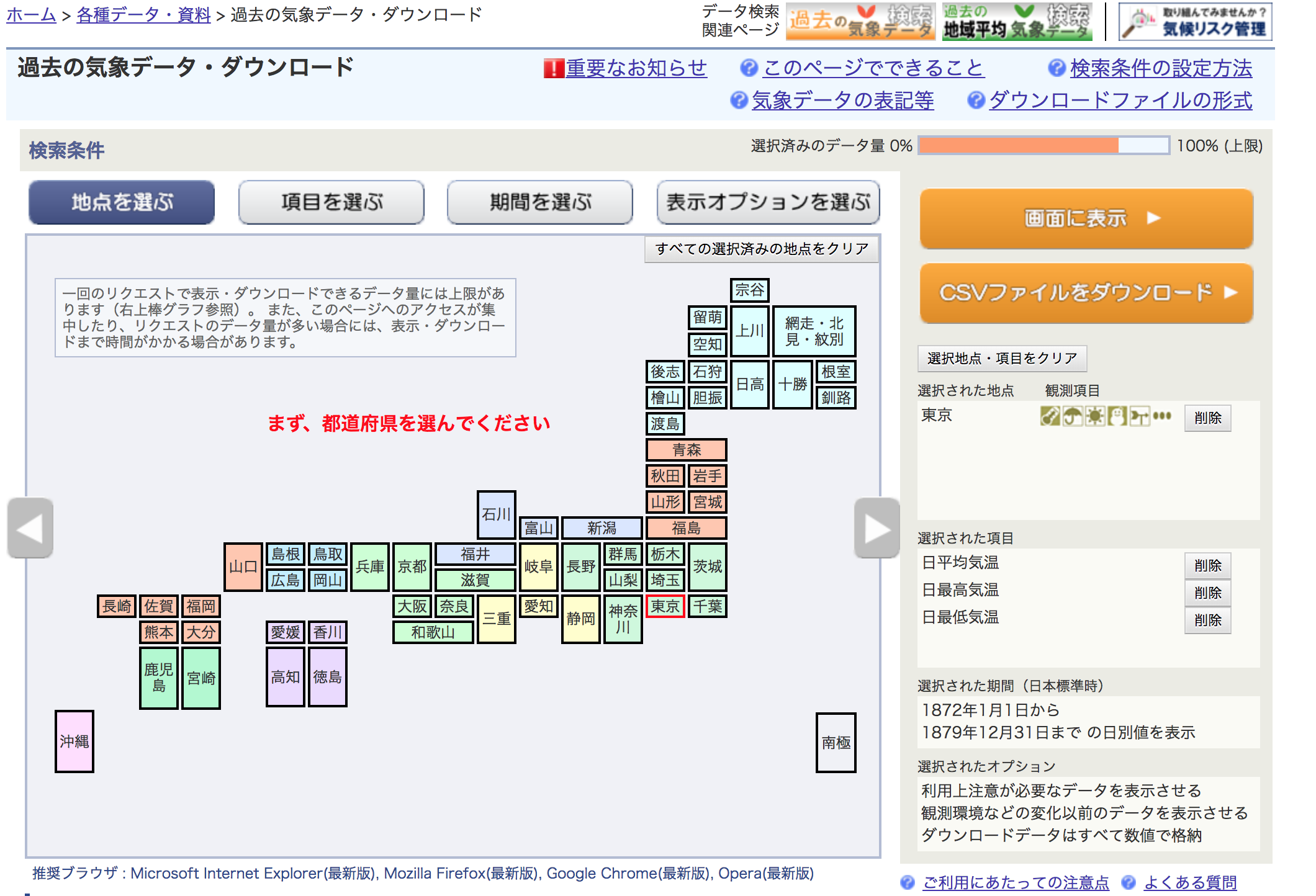The width and height of the screenshot is (1316, 896).
Task: Click the wind vane icon for 東京
Action: (1140, 416)
